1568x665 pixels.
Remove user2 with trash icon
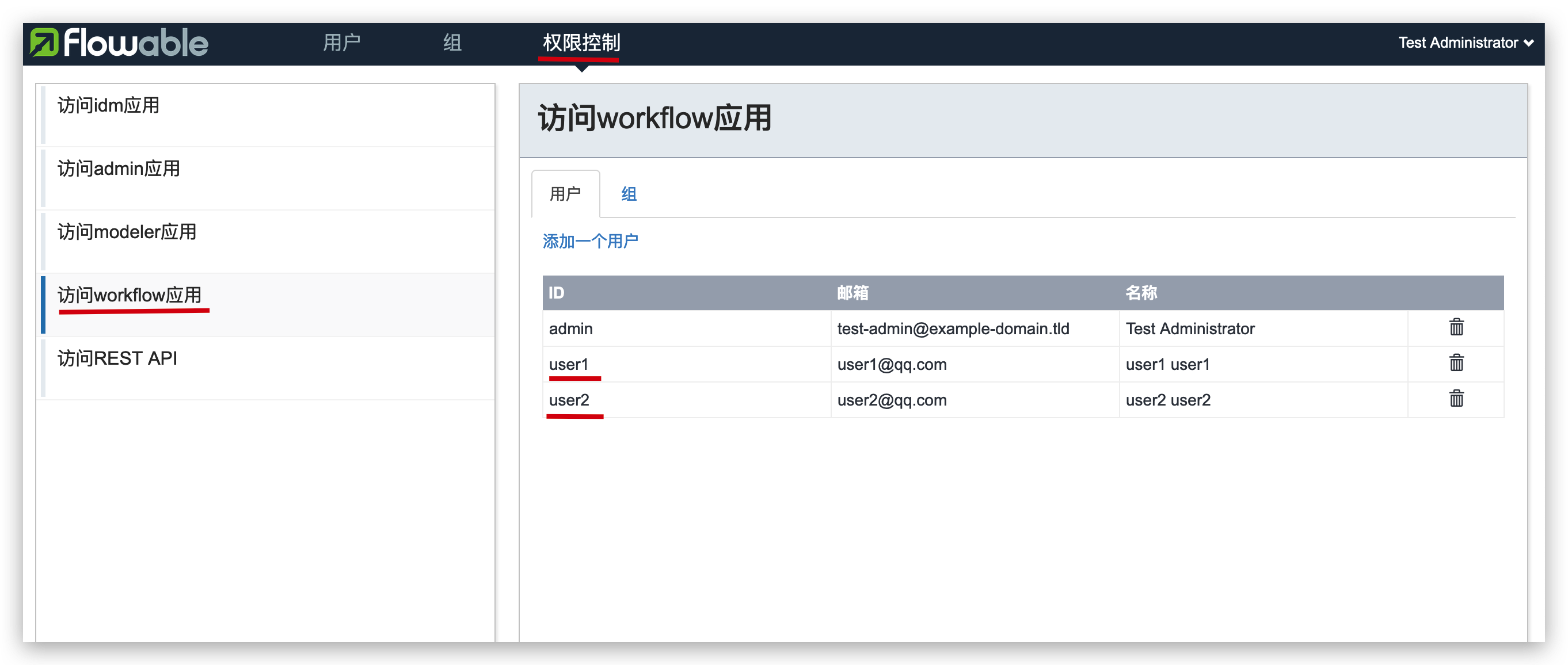pos(1456,399)
